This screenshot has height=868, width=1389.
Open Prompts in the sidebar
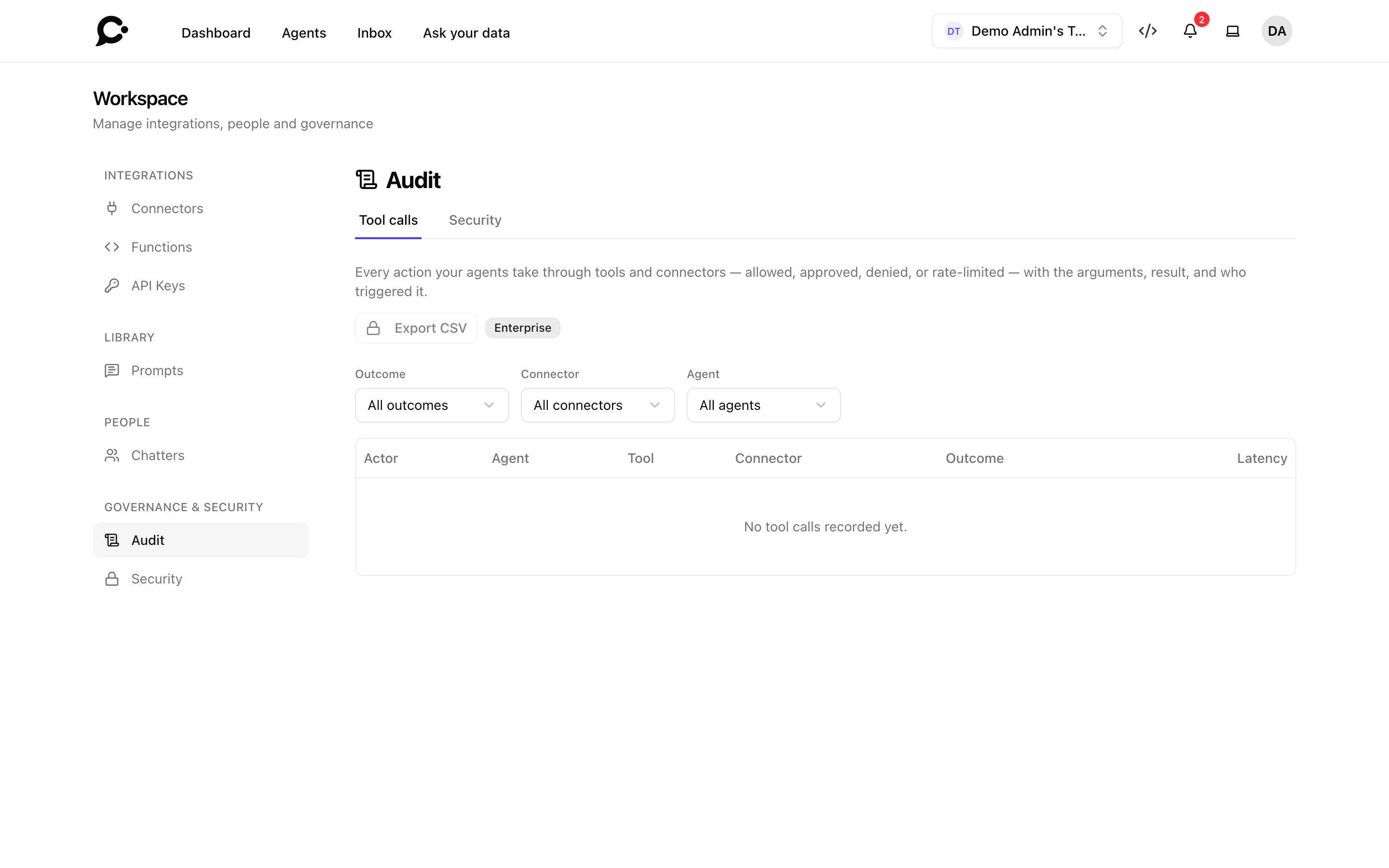[200, 370]
